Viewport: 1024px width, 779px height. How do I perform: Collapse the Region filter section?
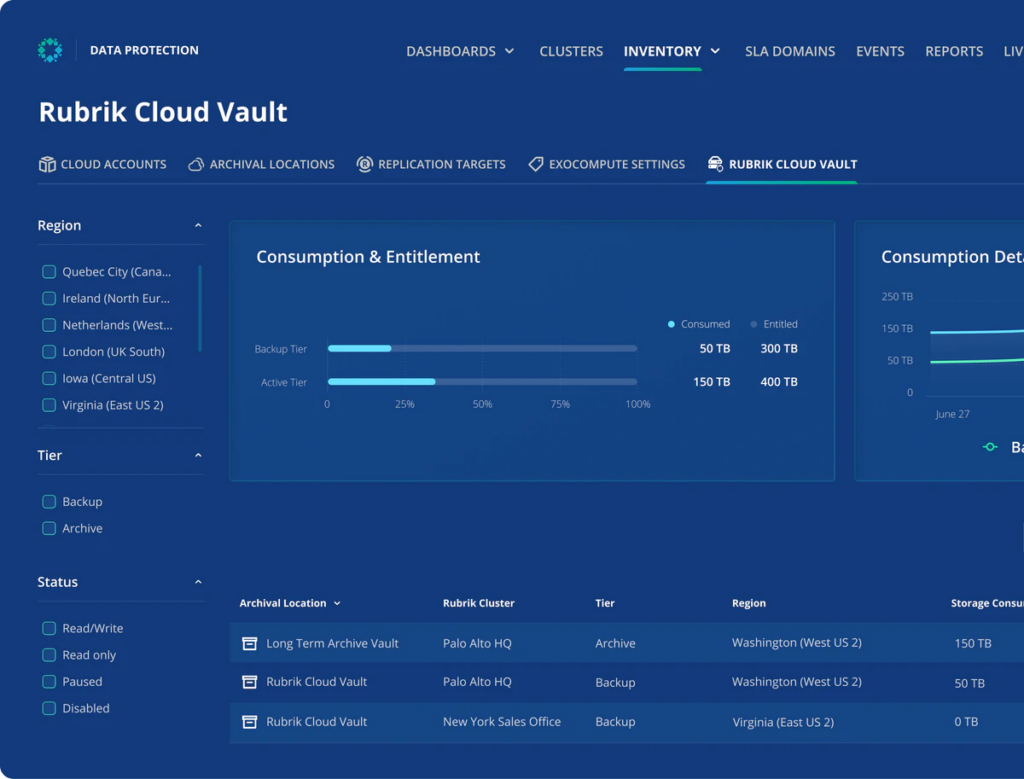(198, 225)
